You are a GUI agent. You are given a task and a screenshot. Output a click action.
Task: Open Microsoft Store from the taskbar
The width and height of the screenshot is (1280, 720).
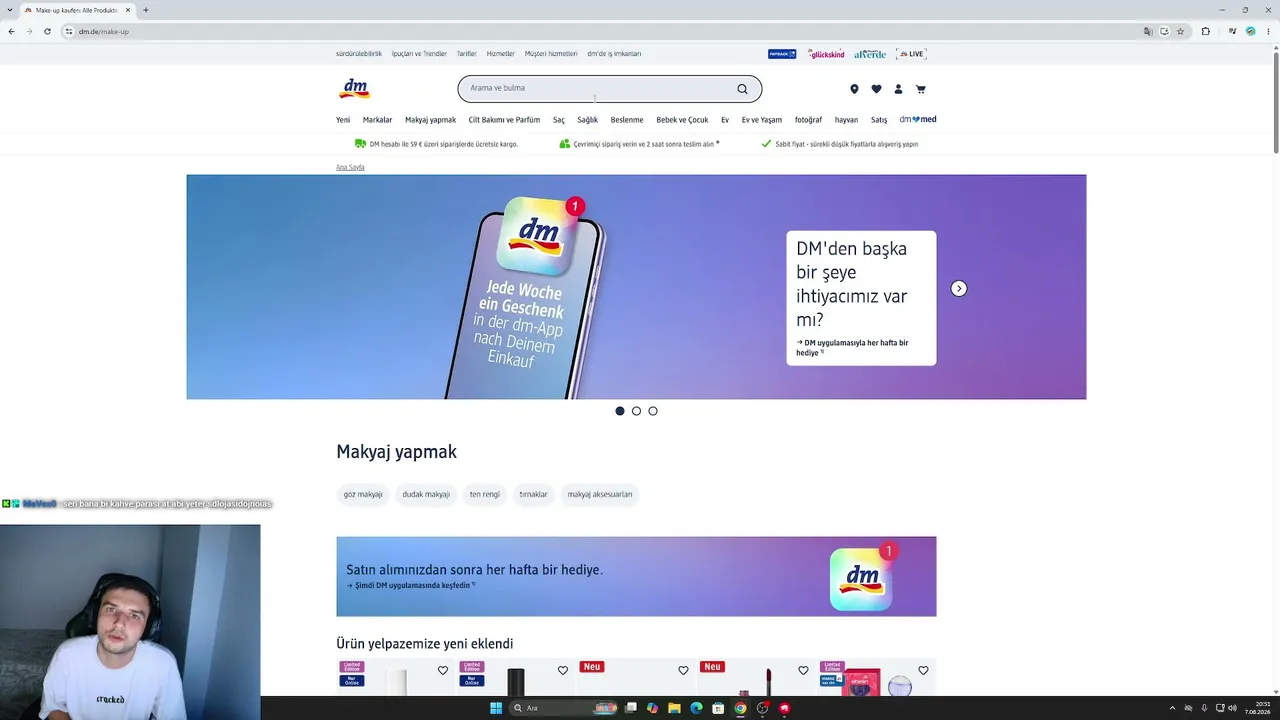718,708
